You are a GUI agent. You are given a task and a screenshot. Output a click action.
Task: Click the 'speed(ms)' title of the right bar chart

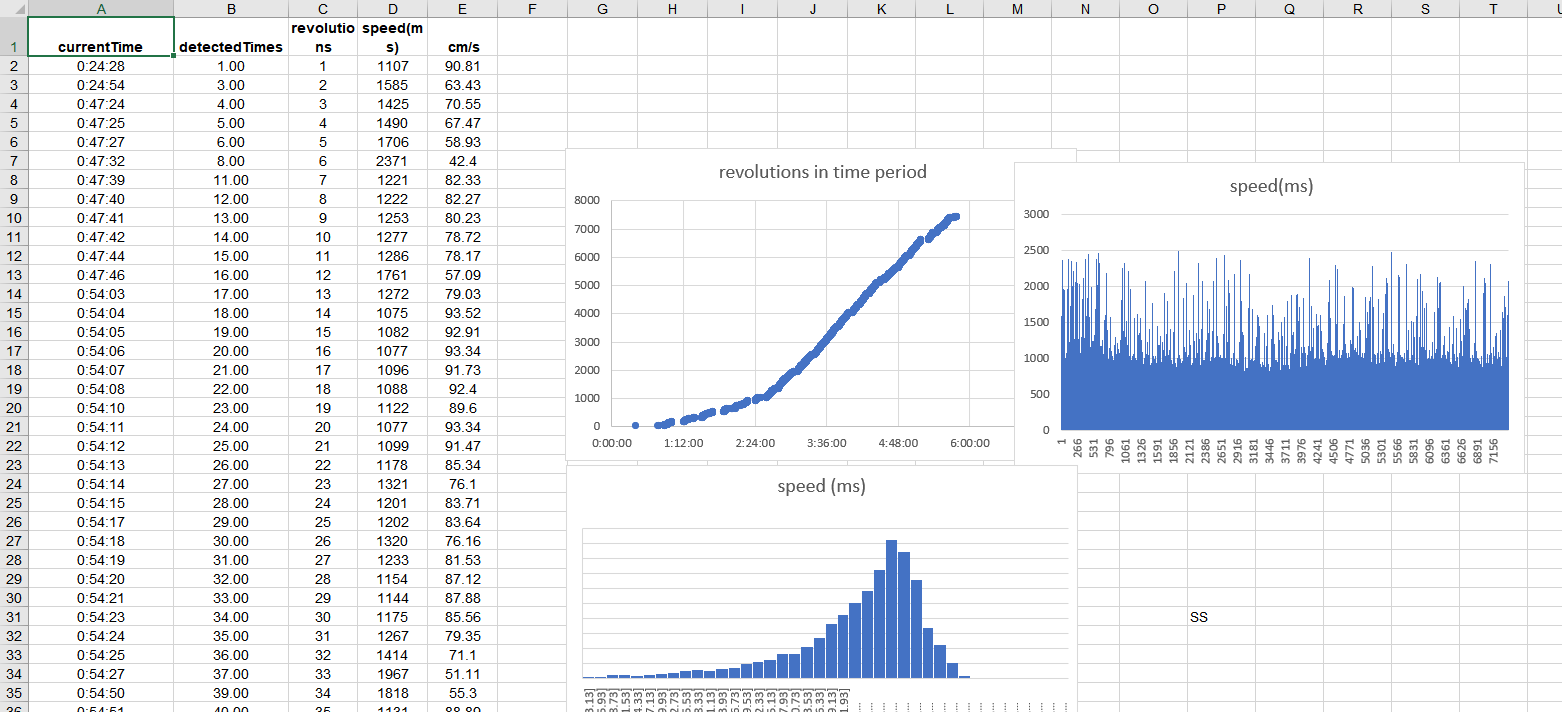pyautogui.click(x=1271, y=186)
